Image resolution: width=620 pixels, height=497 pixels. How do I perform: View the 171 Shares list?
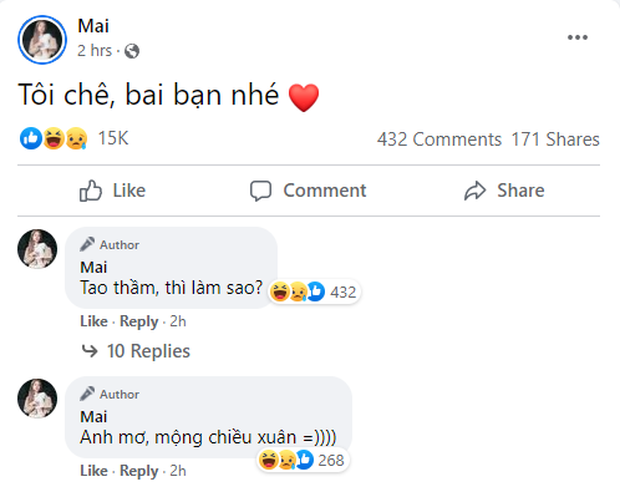(555, 139)
